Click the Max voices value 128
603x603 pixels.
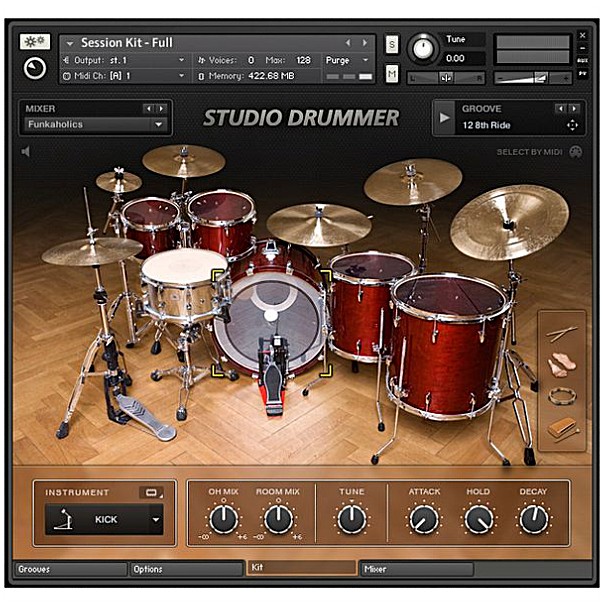303,60
